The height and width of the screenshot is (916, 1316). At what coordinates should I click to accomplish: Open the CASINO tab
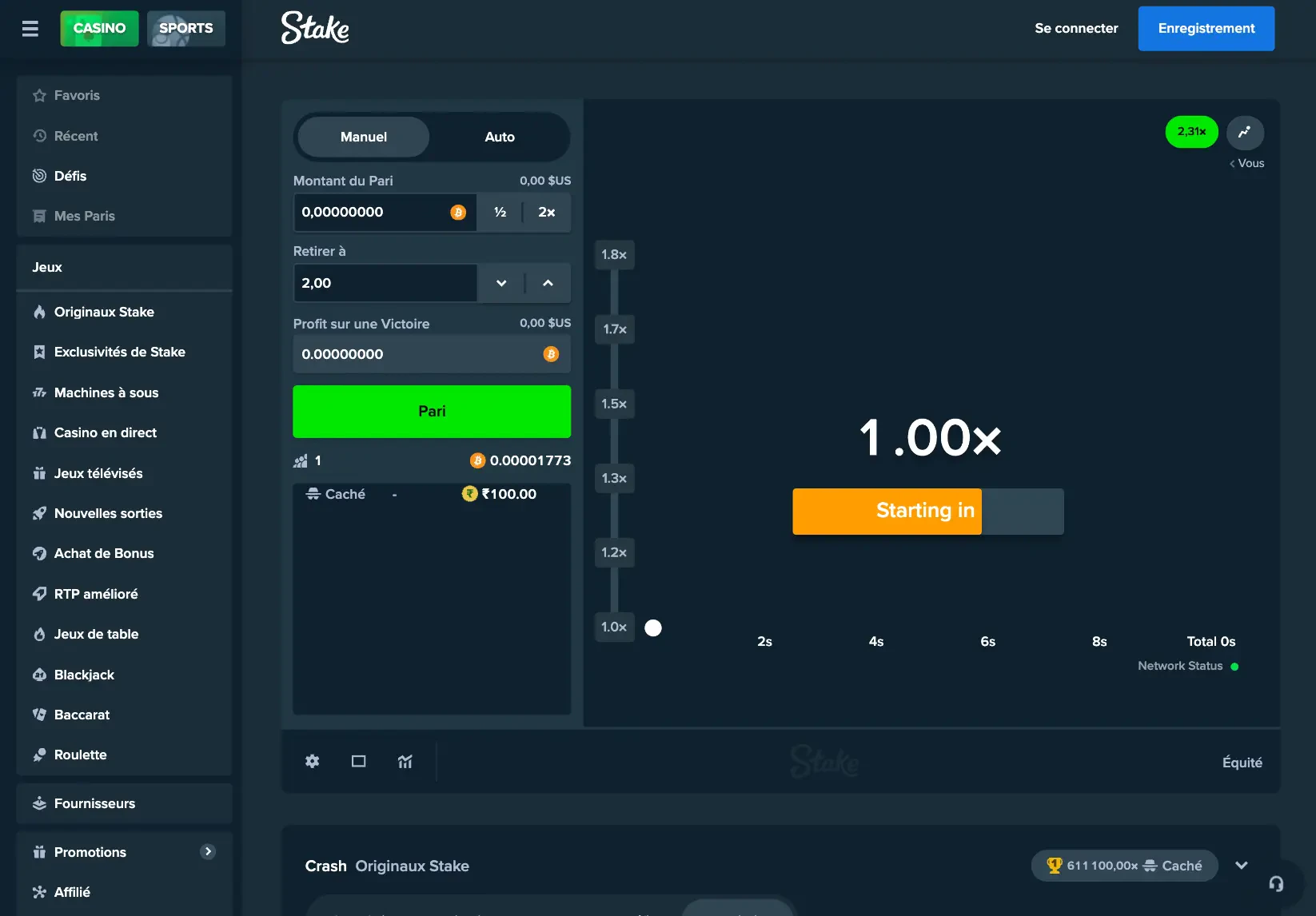click(99, 28)
